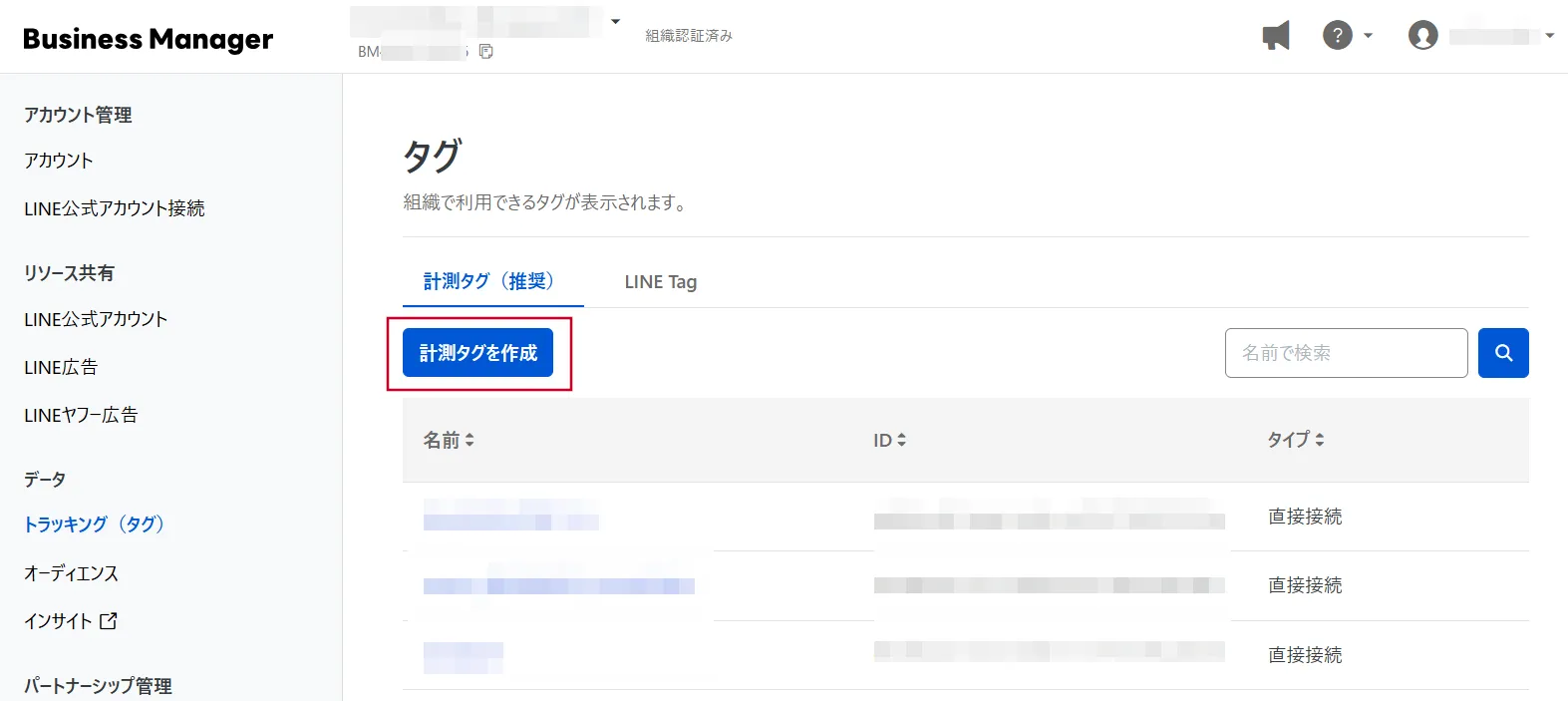The height and width of the screenshot is (701, 1568).
Task: Open the first tag name in the table
Action: [510, 517]
